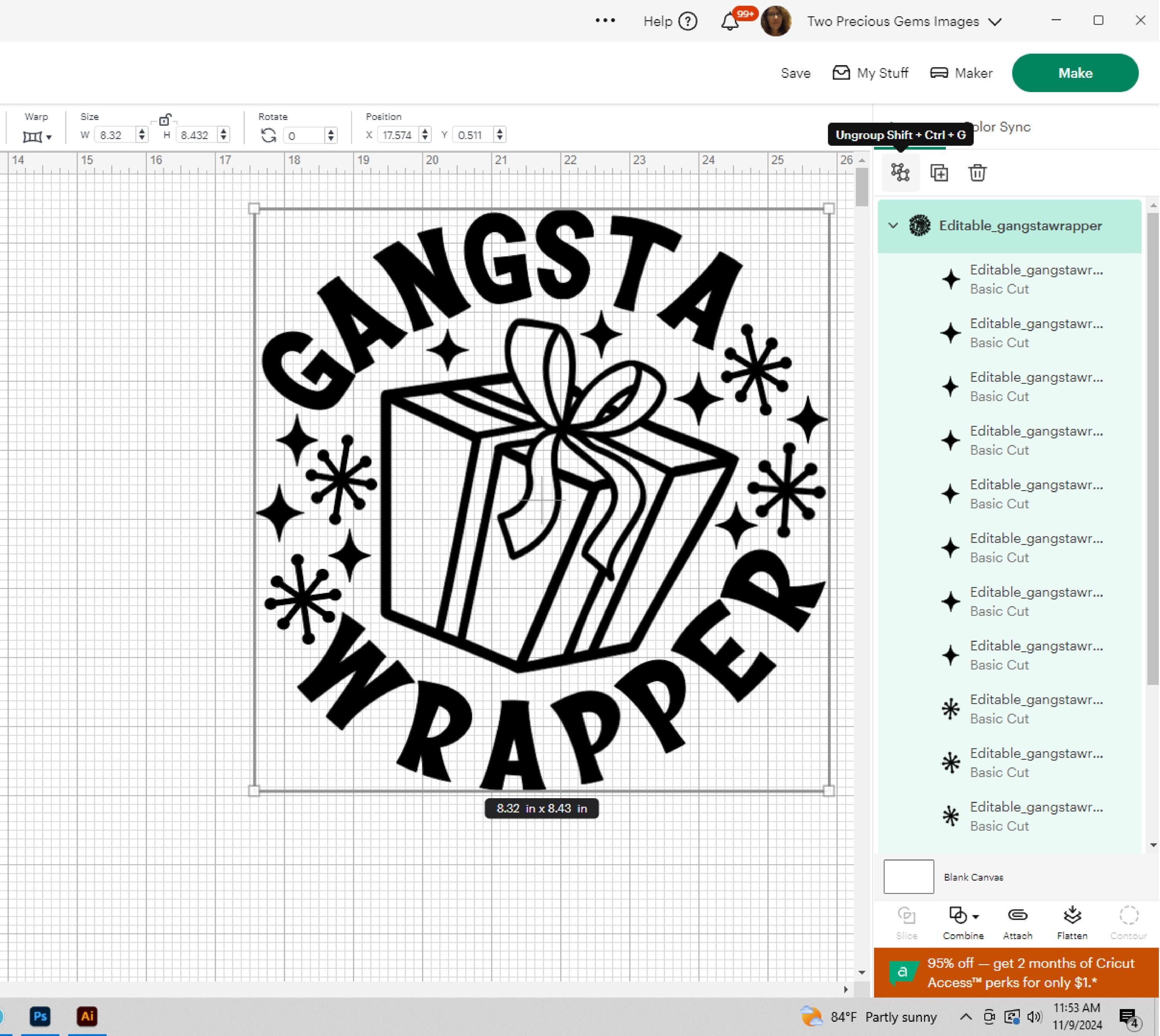The image size is (1160, 1036).
Task: Click the Ungroup icon in the layers panel
Action: 900,172
